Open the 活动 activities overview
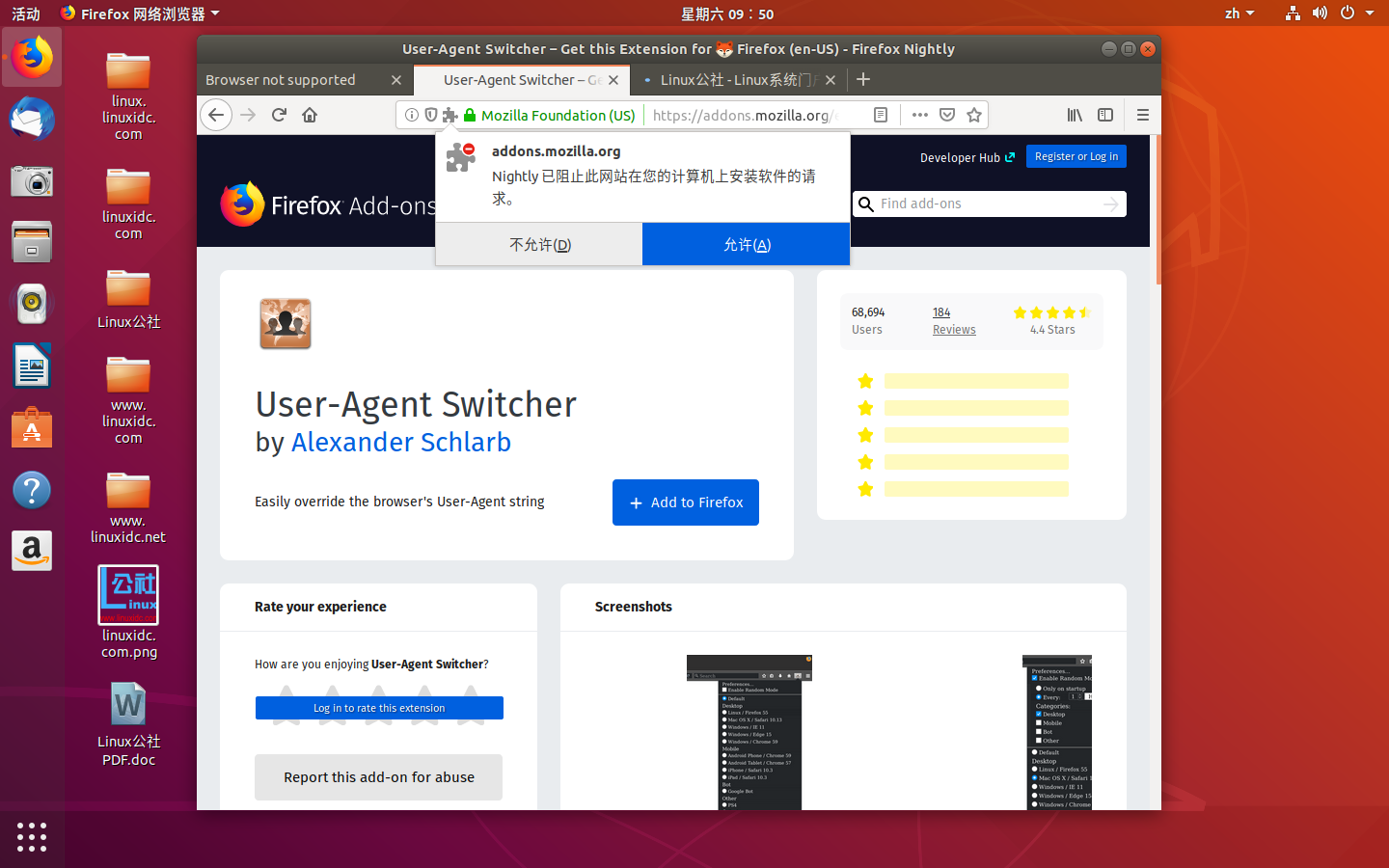Viewport: 1389px width, 868px height. (26, 14)
